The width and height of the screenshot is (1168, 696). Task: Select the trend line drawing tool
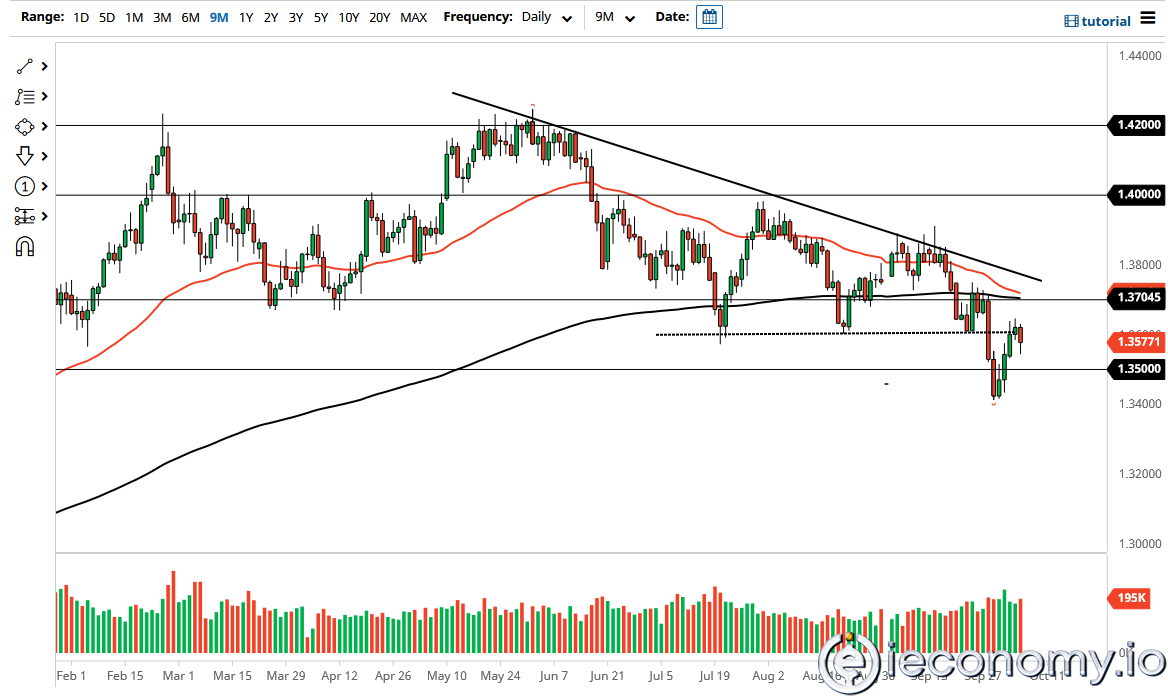(x=25, y=67)
